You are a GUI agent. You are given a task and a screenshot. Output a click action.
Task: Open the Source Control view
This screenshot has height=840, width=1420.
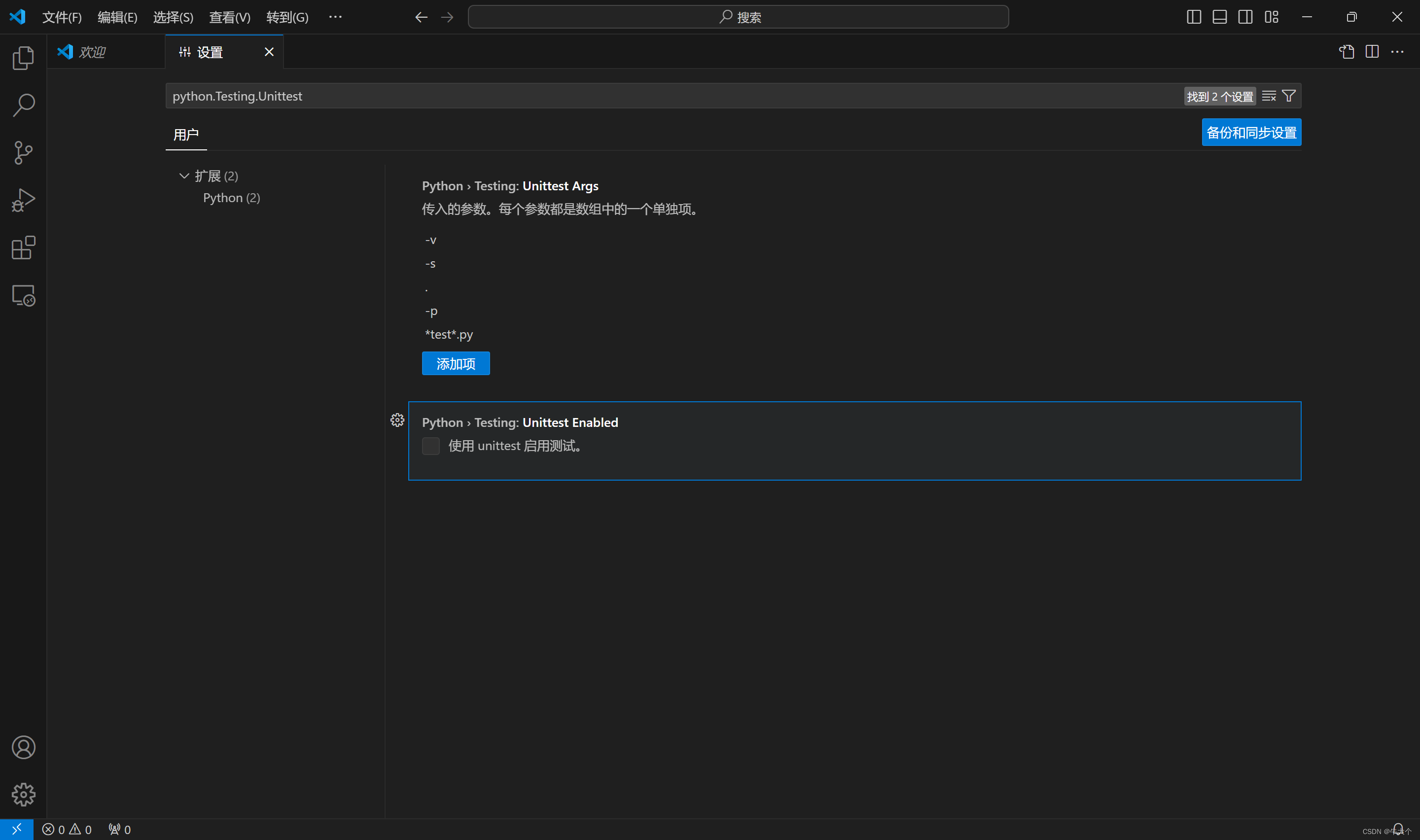coord(23,153)
